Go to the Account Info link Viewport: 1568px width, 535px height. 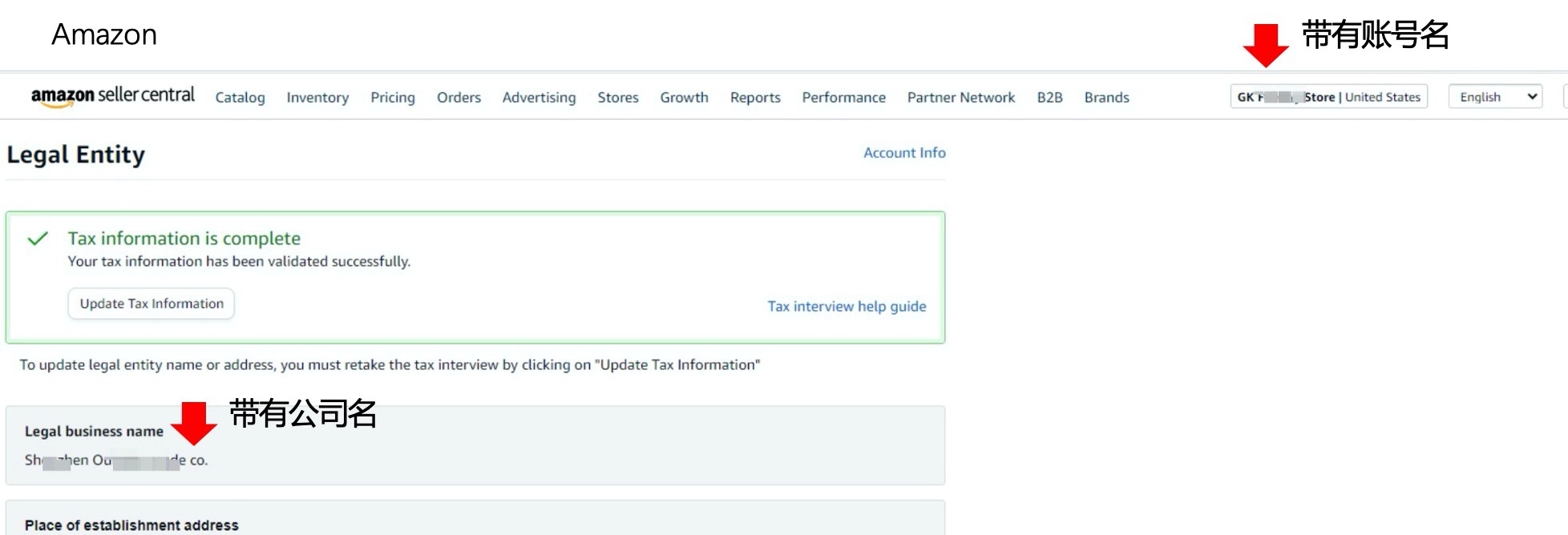coord(904,153)
